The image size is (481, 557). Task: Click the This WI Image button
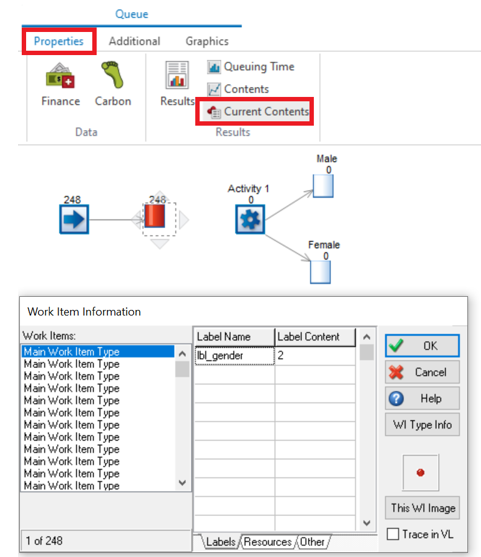pyautogui.click(x=423, y=508)
